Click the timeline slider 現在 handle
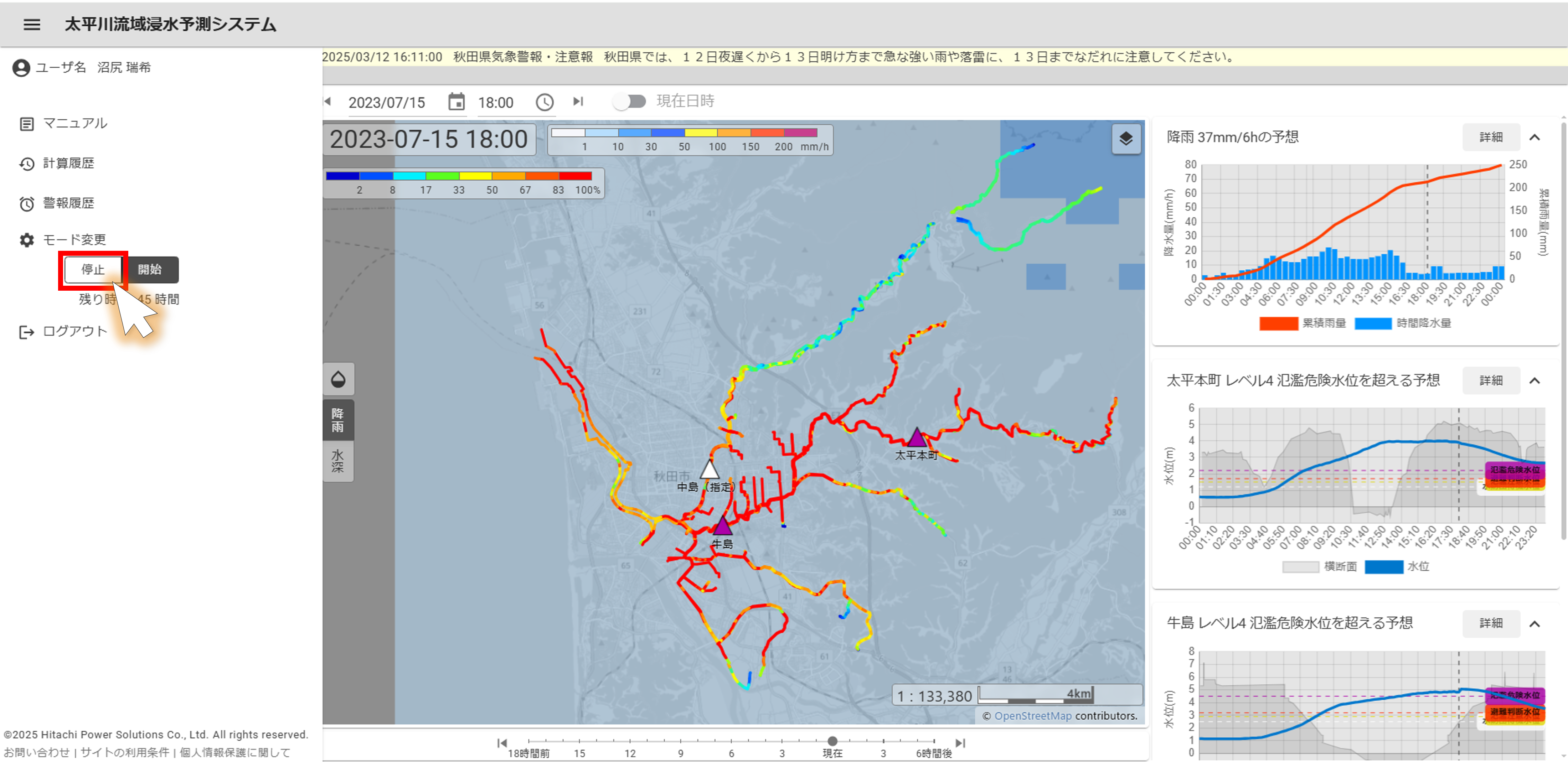 coord(832,741)
